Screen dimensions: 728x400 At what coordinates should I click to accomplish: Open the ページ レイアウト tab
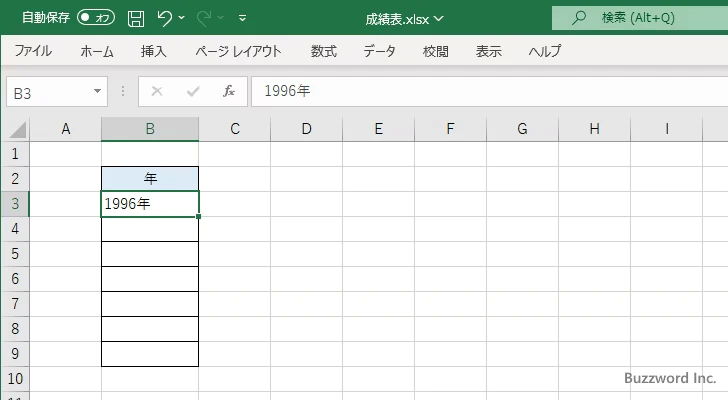tap(238, 51)
